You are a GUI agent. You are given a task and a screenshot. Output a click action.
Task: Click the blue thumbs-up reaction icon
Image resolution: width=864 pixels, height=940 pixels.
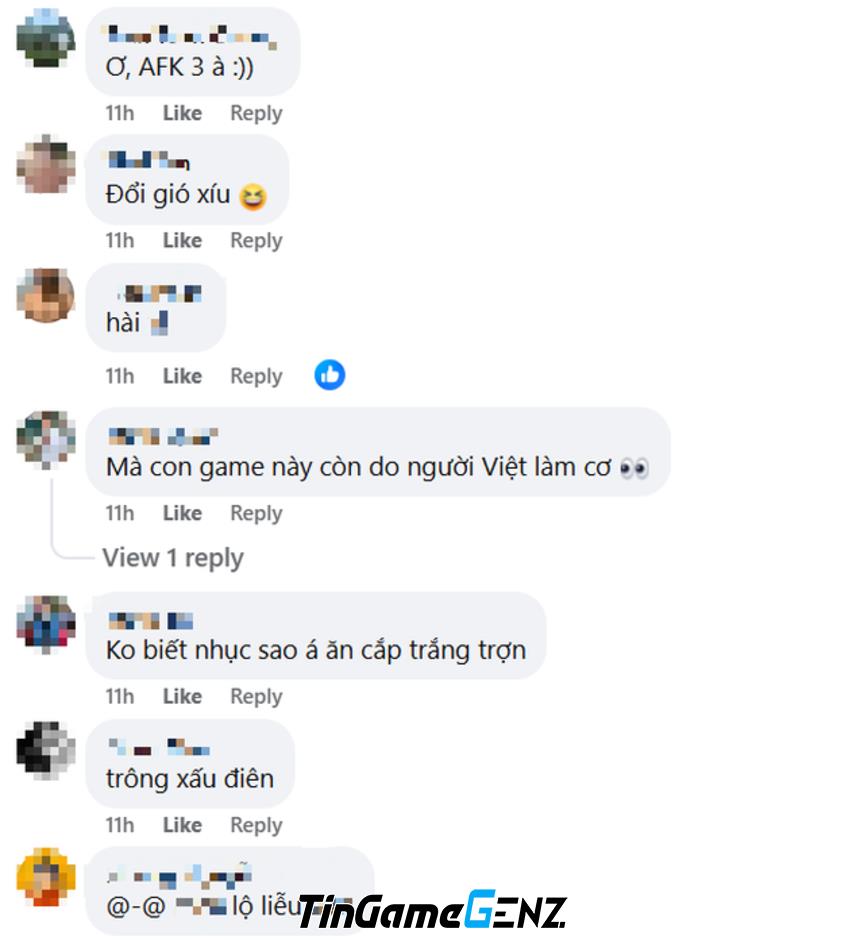point(330,375)
